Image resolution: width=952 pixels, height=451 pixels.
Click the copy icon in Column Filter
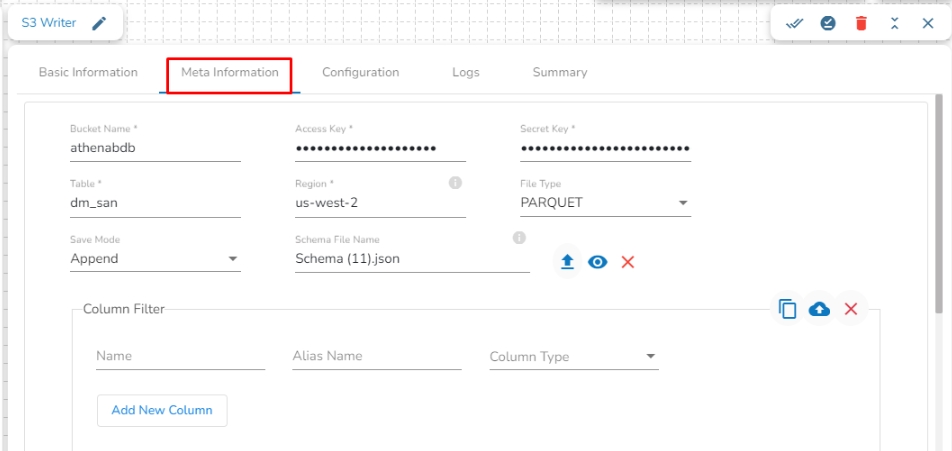[788, 309]
